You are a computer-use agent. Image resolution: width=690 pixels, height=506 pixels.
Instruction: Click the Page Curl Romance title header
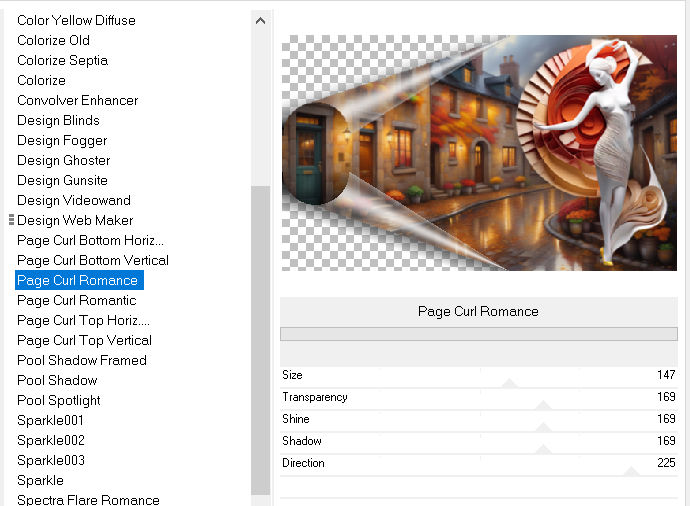point(478,311)
